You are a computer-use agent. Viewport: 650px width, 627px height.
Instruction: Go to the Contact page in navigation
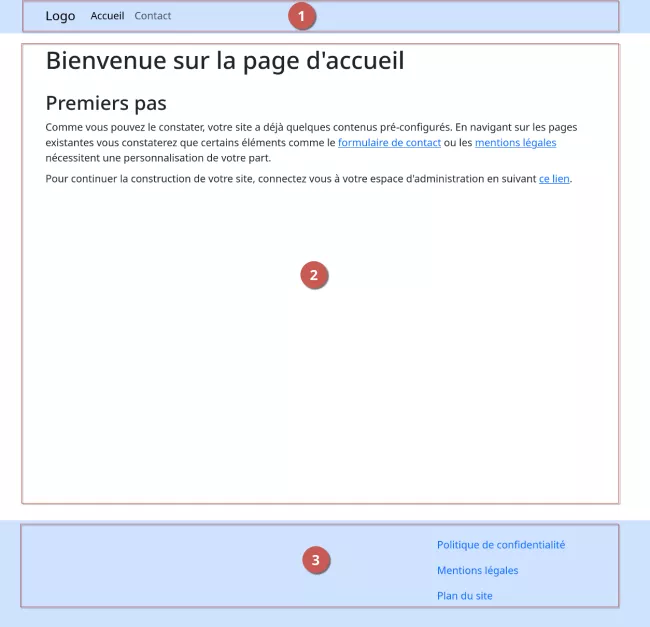pyautogui.click(x=153, y=16)
